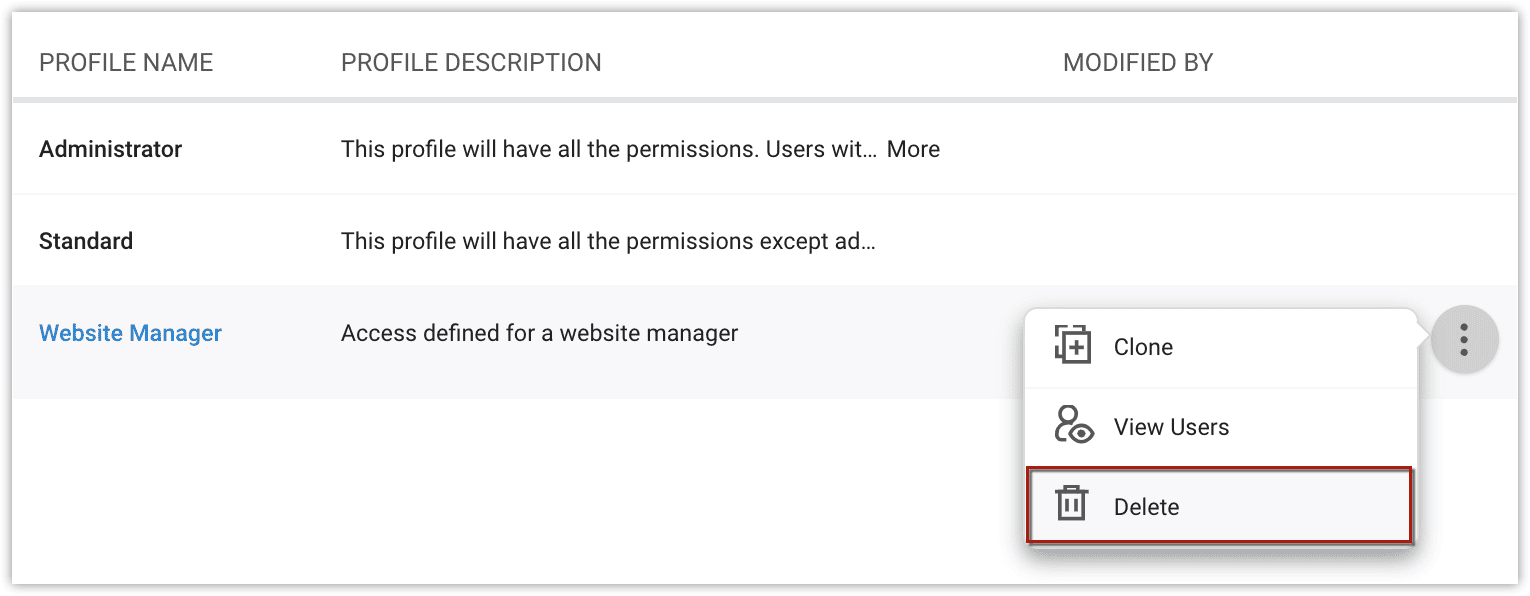This screenshot has width=1530, height=596.
Task: Click the Profile Name column header
Action: point(126,63)
